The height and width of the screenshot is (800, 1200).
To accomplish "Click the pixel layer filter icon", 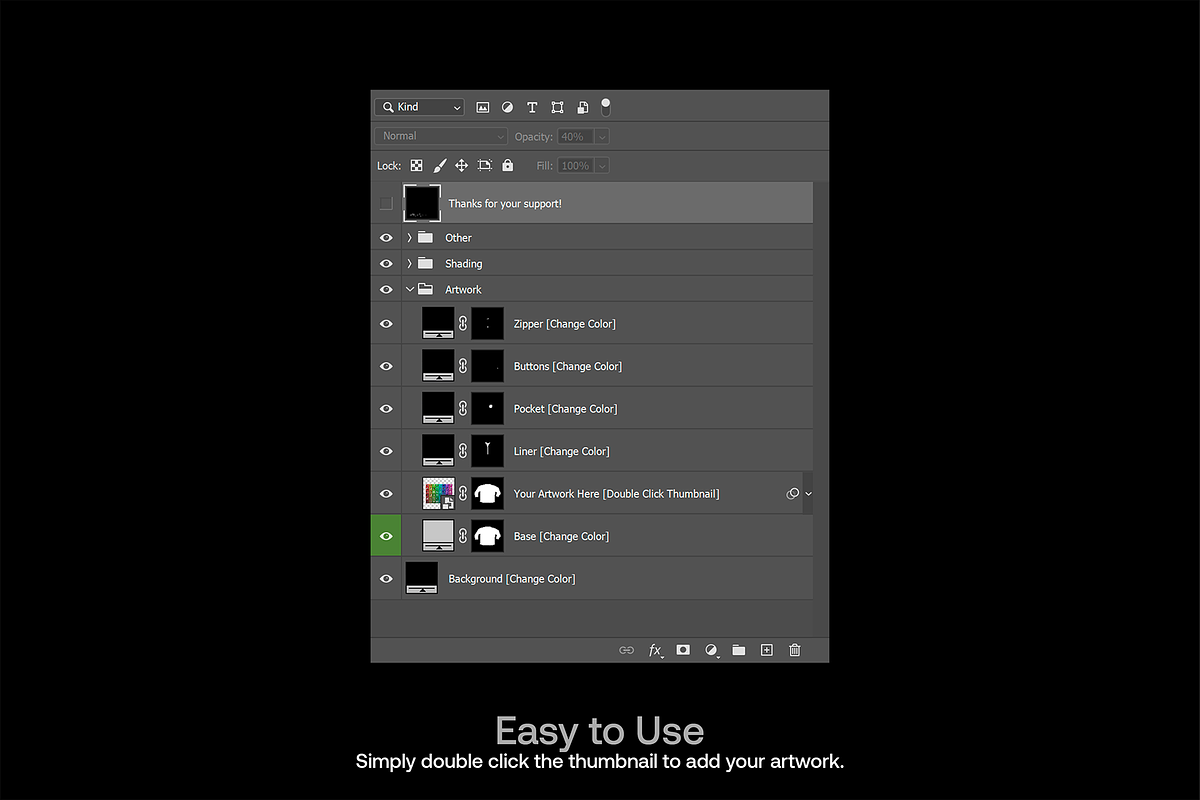I will click(483, 107).
